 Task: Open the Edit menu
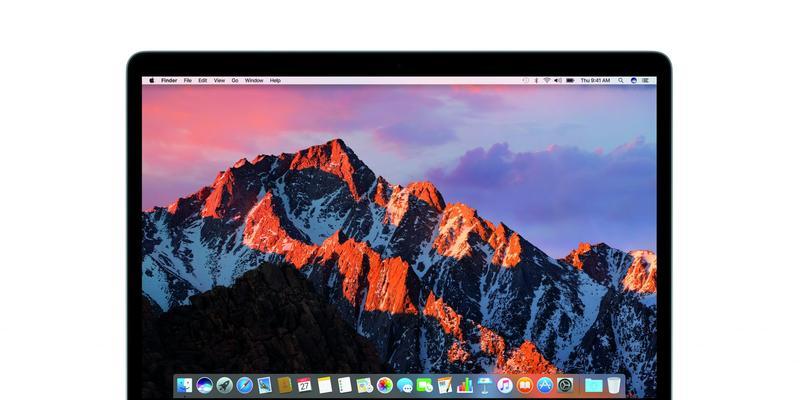click(x=203, y=80)
